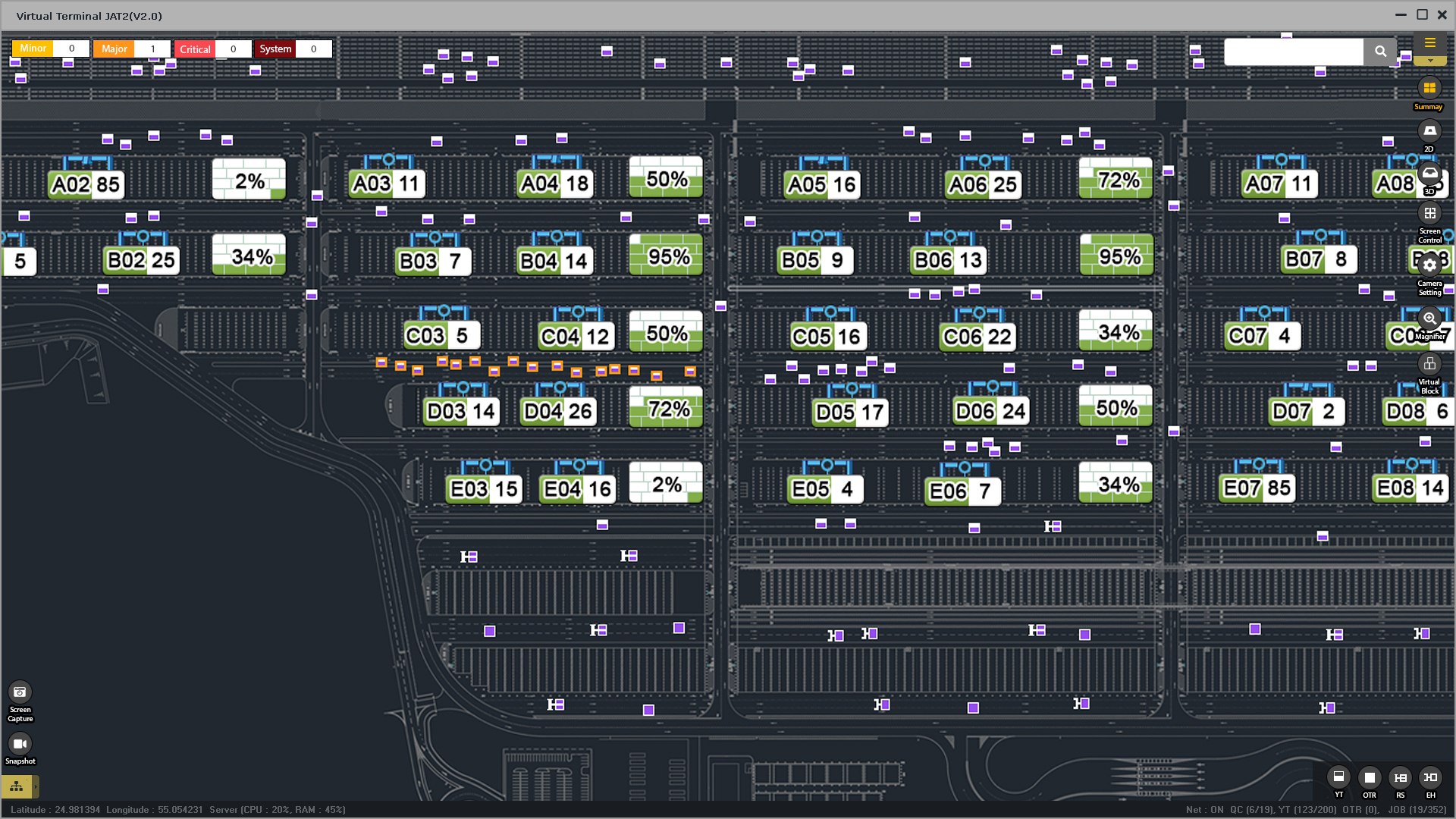
Task: Open the Virtual Block tool
Action: click(1429, 364)
